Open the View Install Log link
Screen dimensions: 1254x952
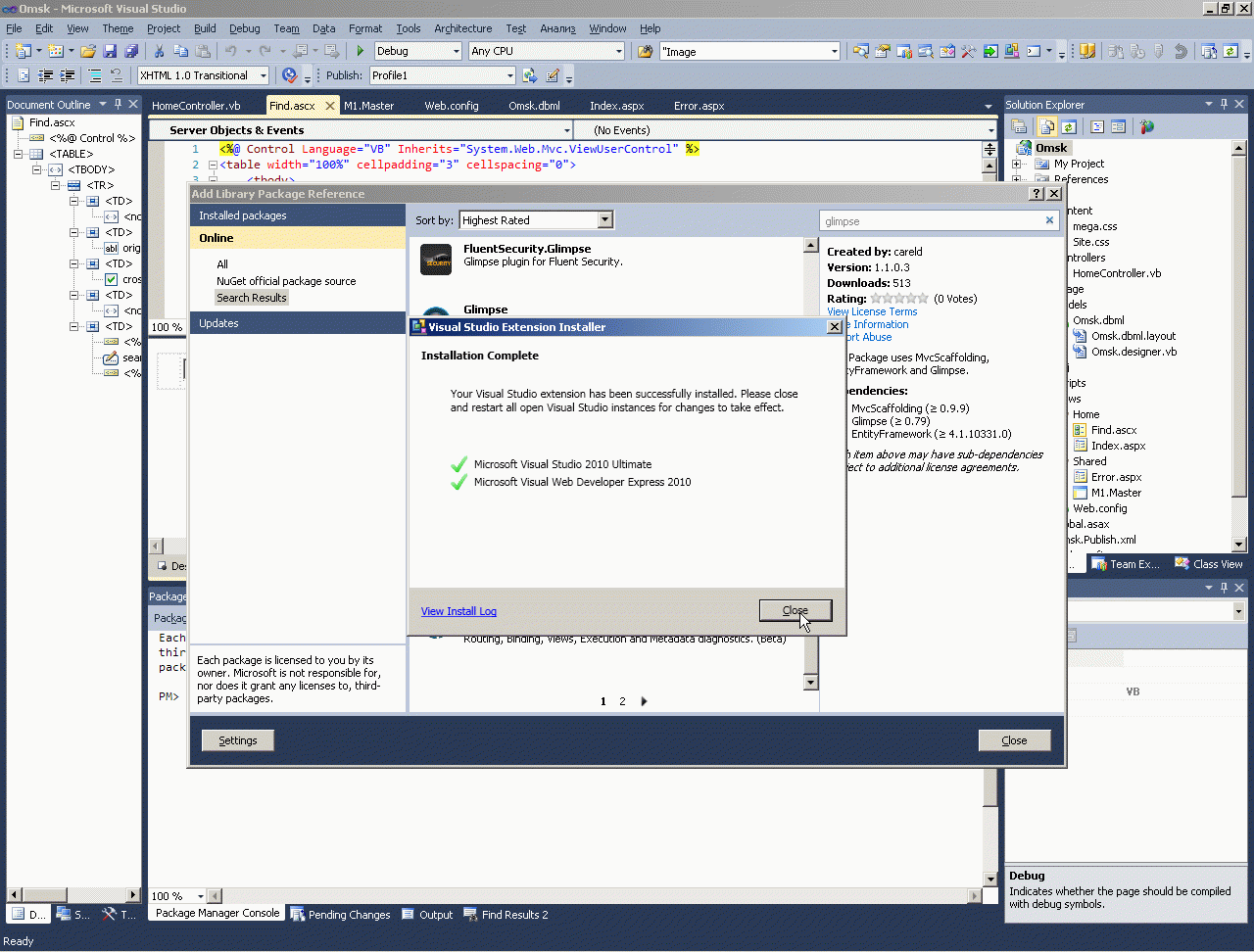(458, 611)
